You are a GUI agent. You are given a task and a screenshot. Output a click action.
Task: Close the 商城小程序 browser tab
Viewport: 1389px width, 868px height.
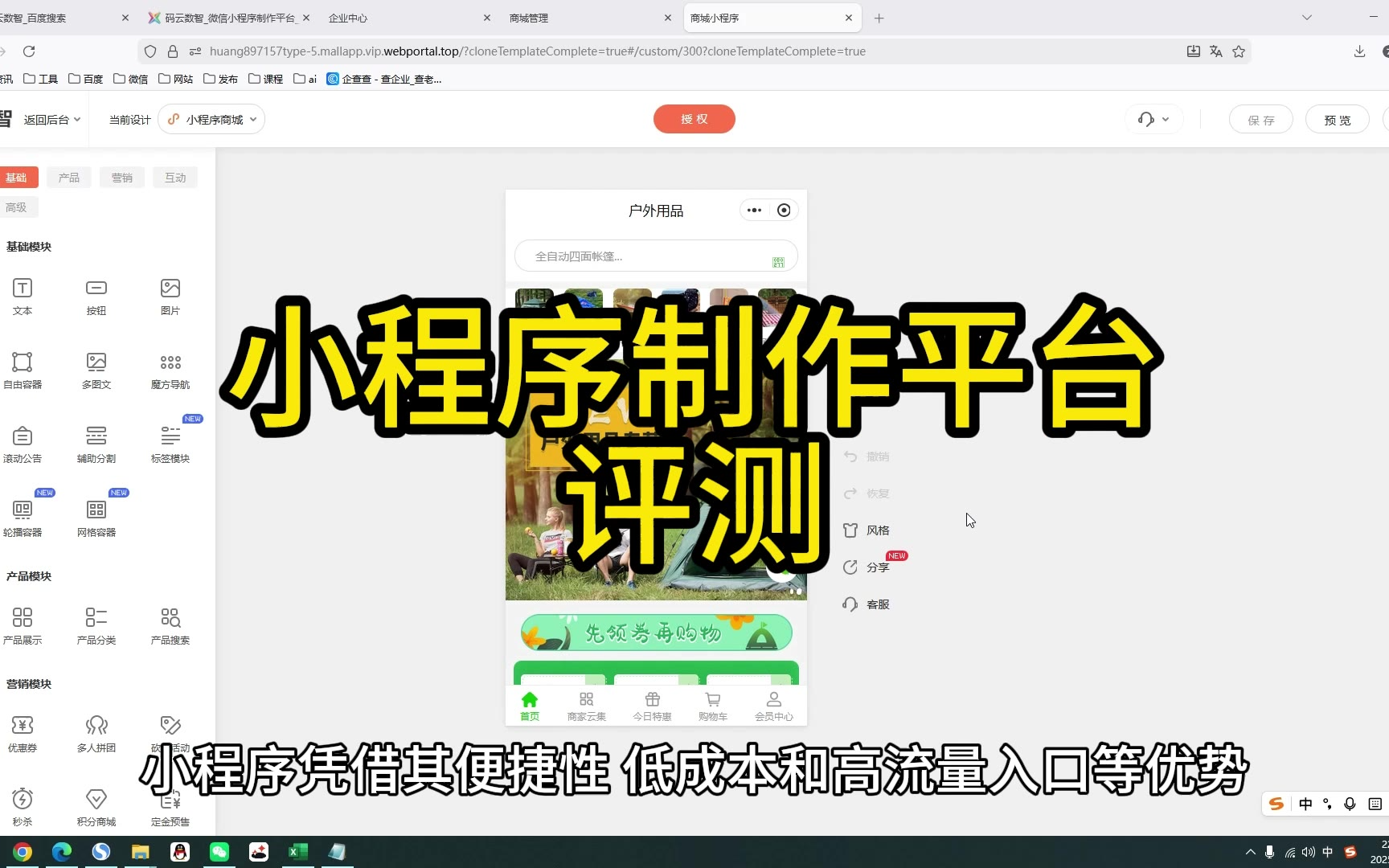[x=849, y=18]
